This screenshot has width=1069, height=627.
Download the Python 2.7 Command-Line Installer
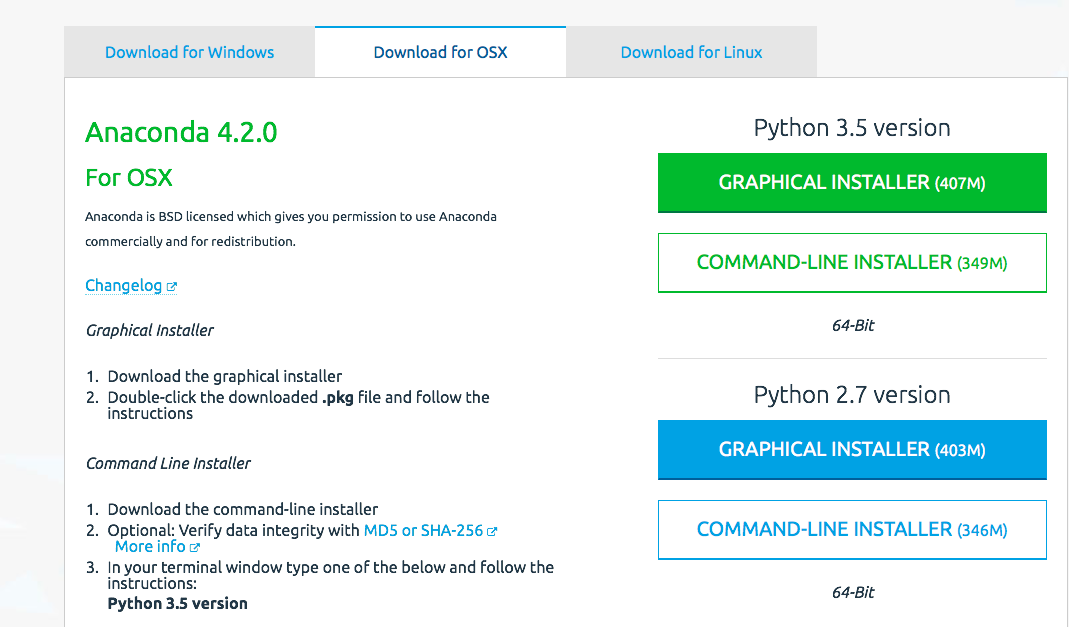point(851,529)
